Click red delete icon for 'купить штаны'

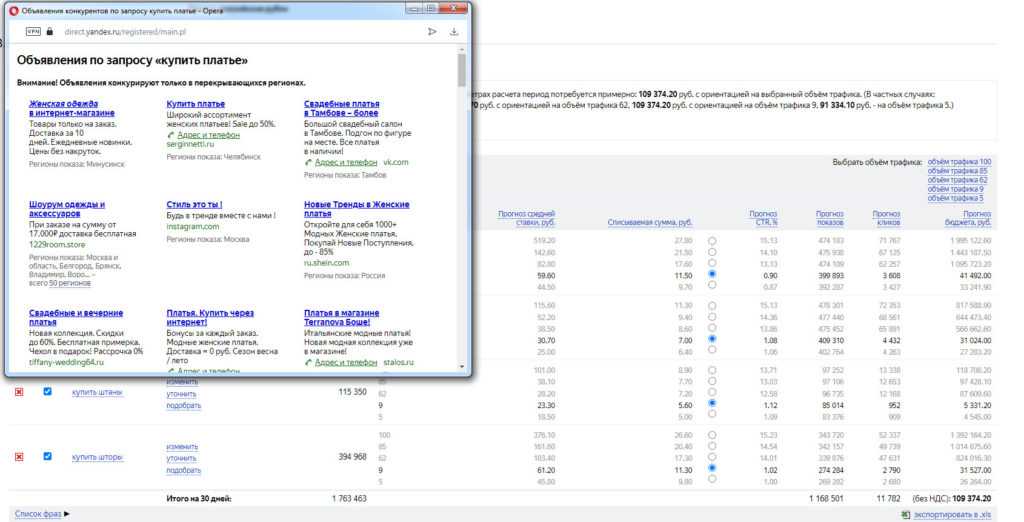pyautogui.click(x=18, y=392)
